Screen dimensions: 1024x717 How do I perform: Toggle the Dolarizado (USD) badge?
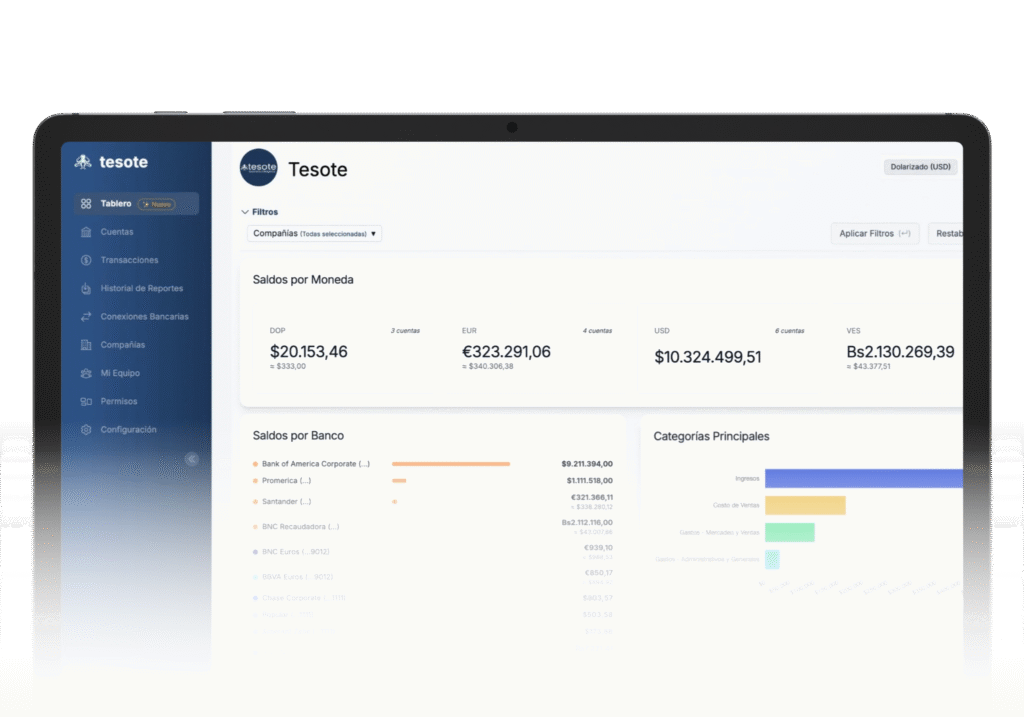[919, 167]
